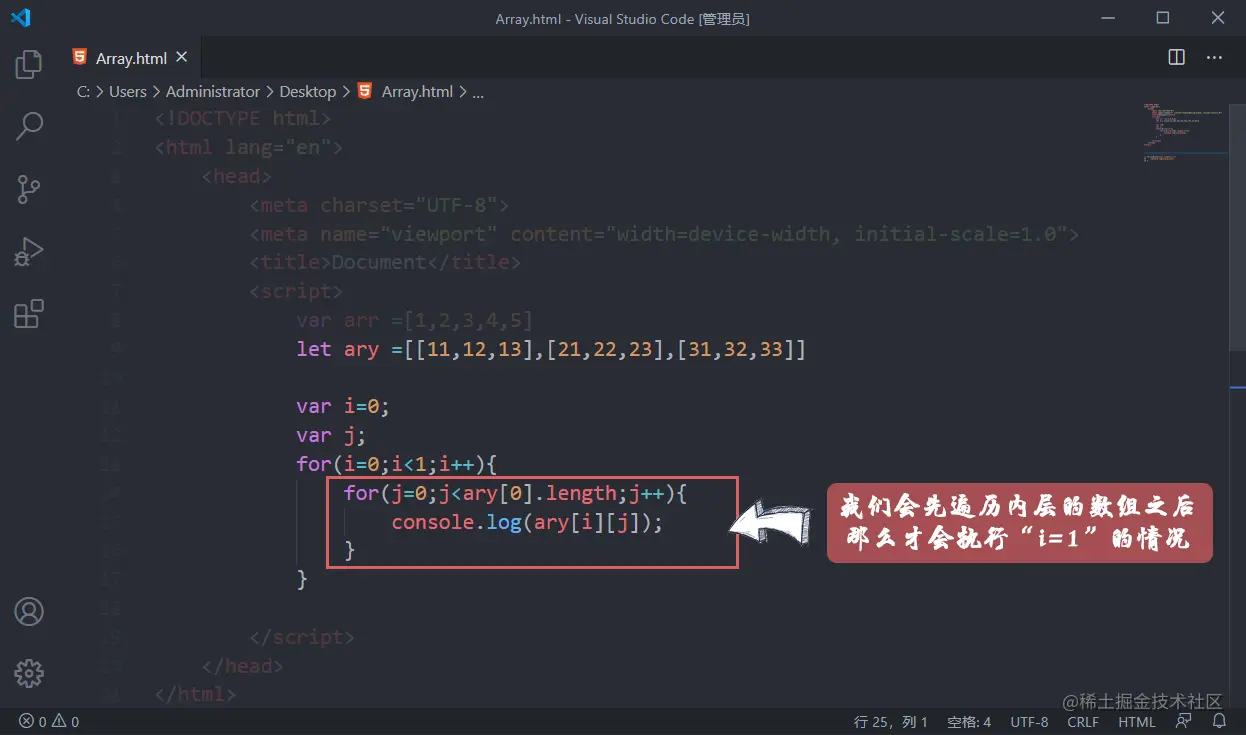Click the 'var j;' code line
Screen dimensions: 1246x735
tap(331, 435)
